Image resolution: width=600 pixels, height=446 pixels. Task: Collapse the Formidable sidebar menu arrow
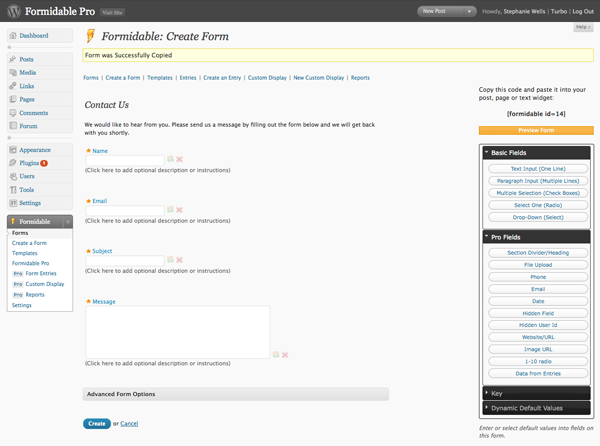(68, 221)
